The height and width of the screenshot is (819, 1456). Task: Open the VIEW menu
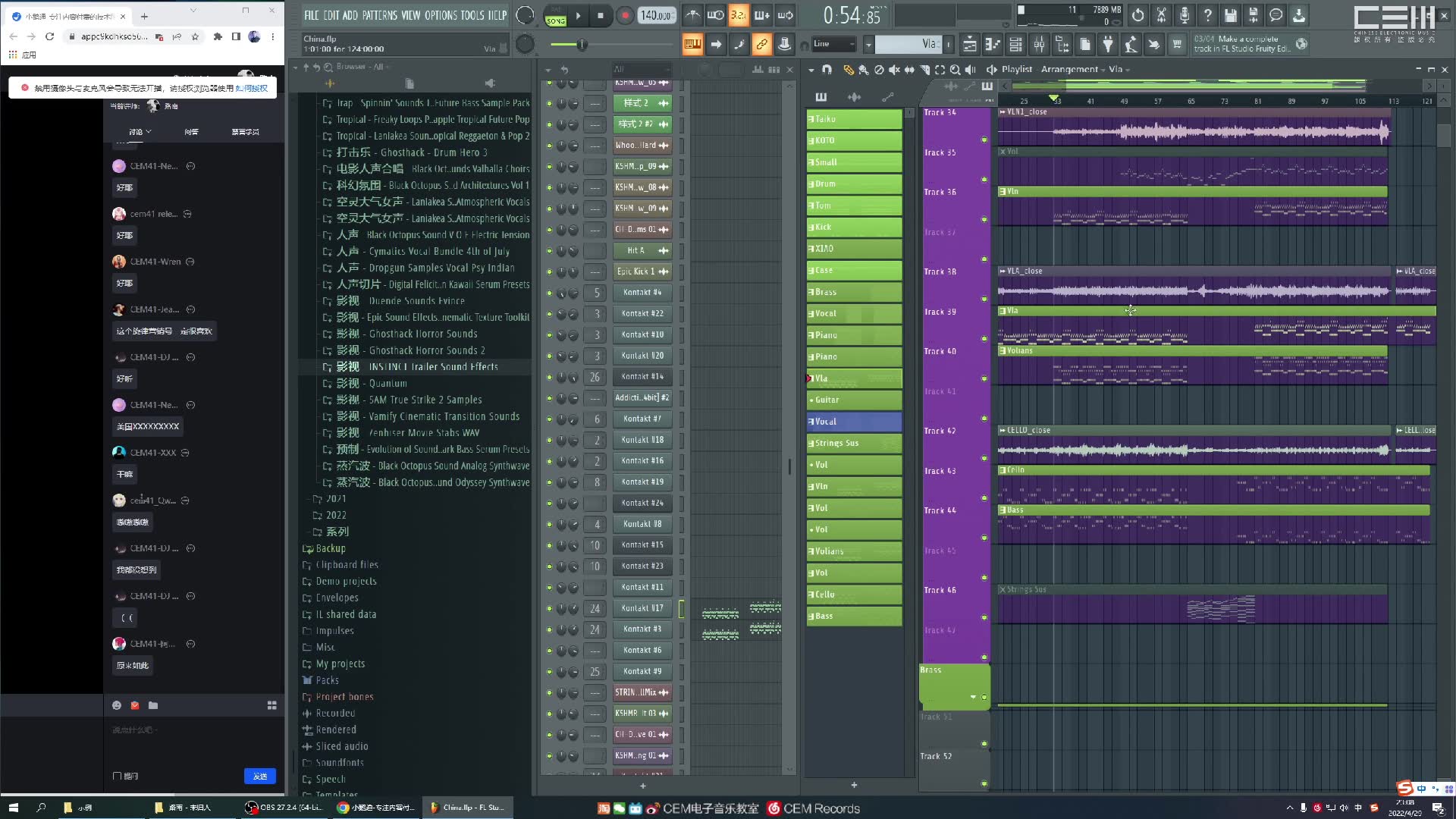(411, 15)
